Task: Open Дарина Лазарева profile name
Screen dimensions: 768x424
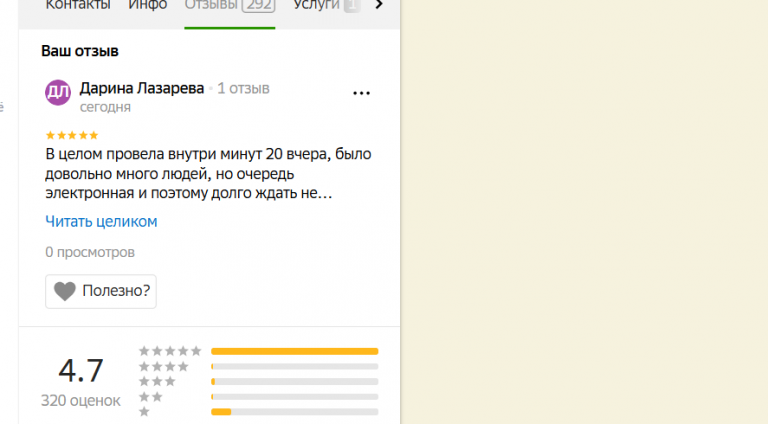Action: click(142, 89)
